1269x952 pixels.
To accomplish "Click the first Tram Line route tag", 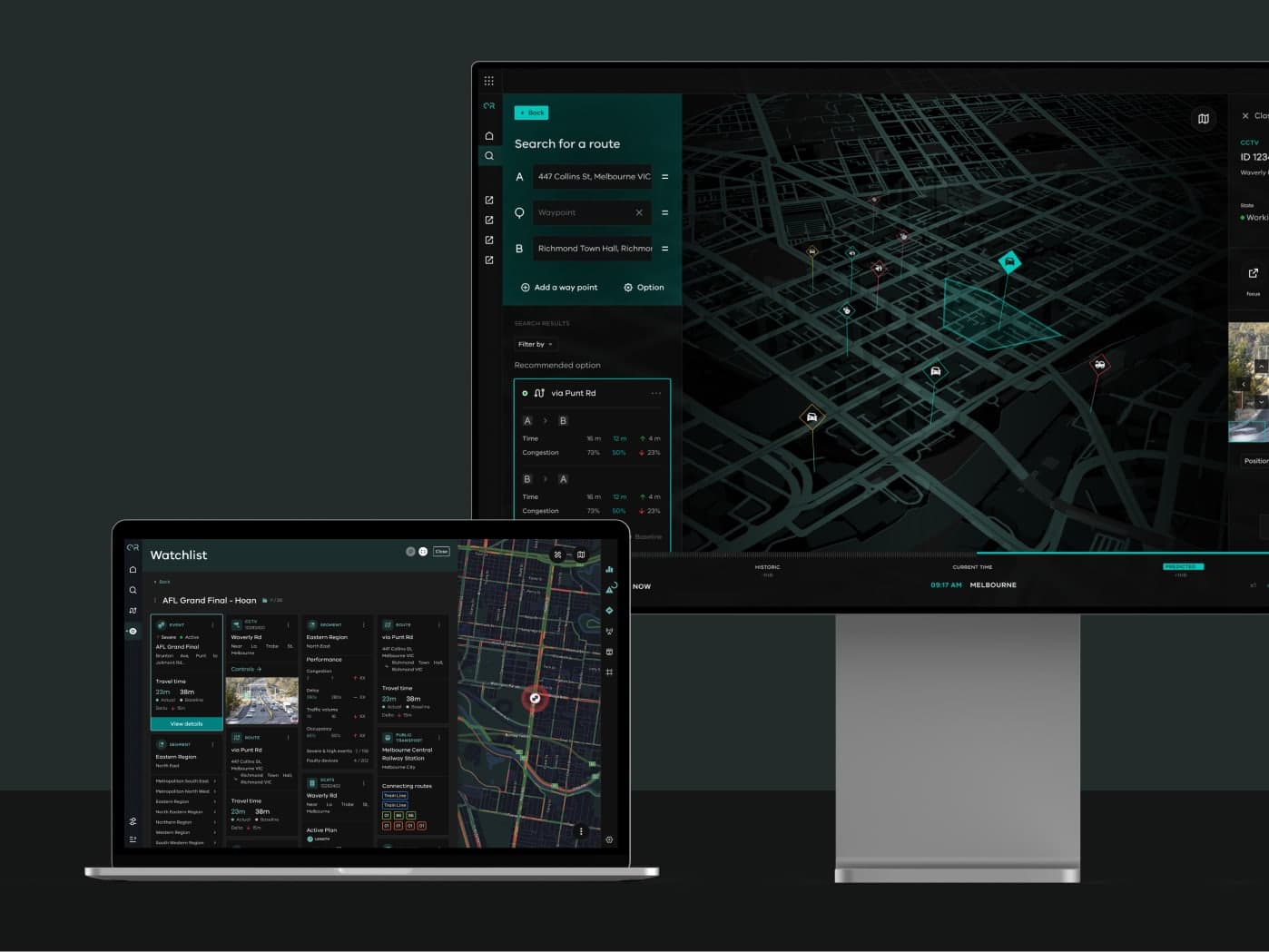I will 395,796.
